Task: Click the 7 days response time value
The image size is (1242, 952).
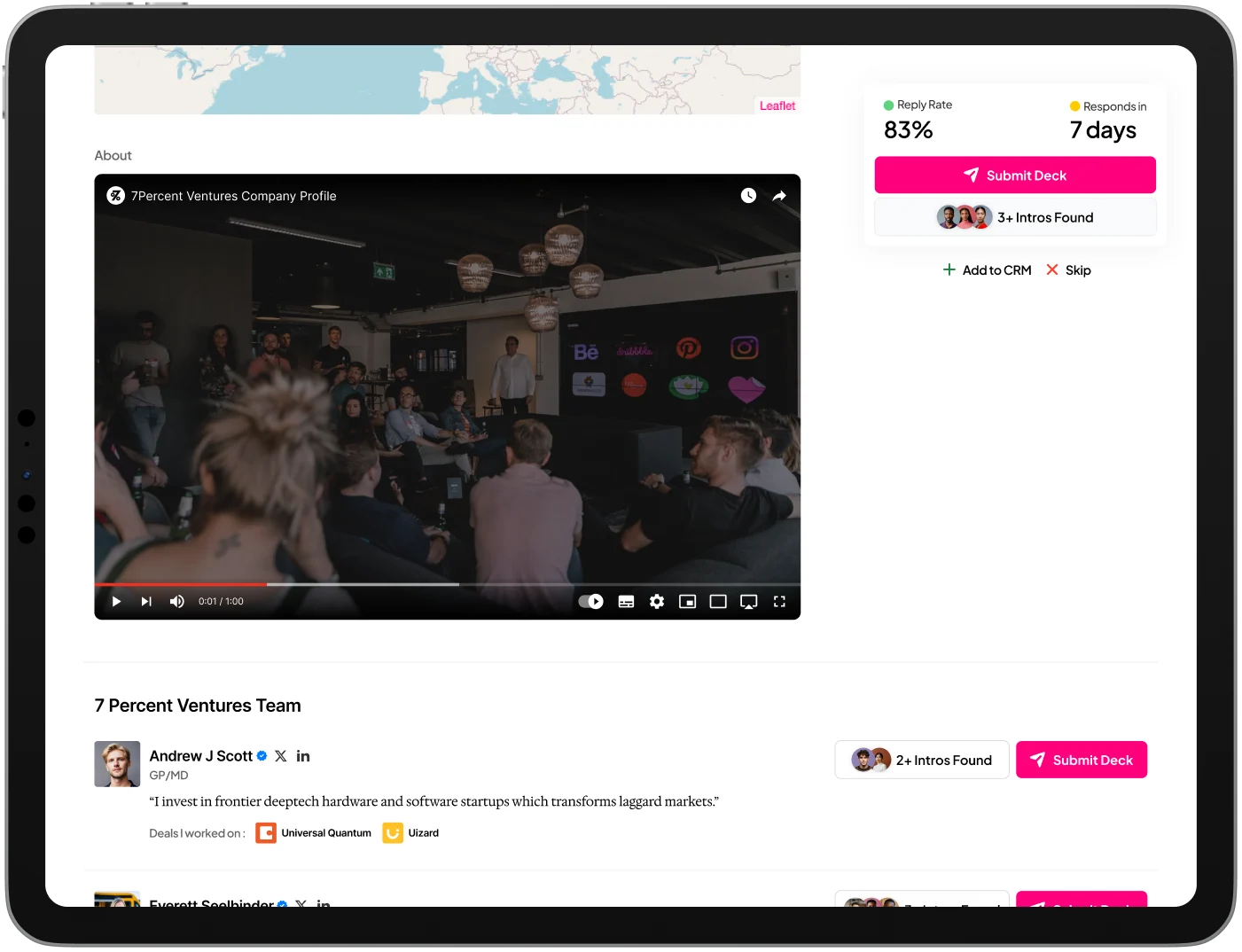Action: coord(1103,130)
